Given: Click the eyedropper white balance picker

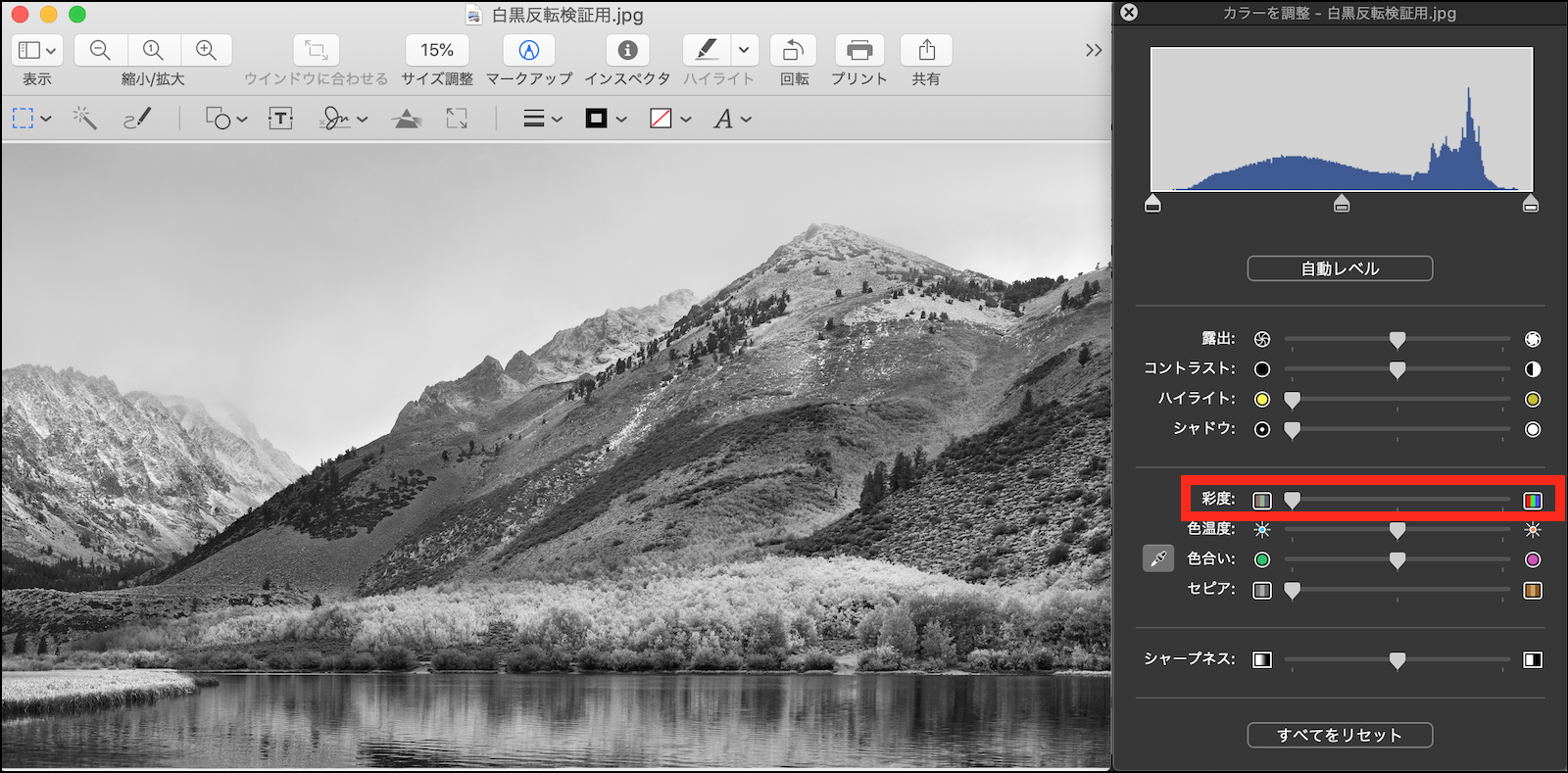Looking at the screenshot, I should click(1158, 558).
